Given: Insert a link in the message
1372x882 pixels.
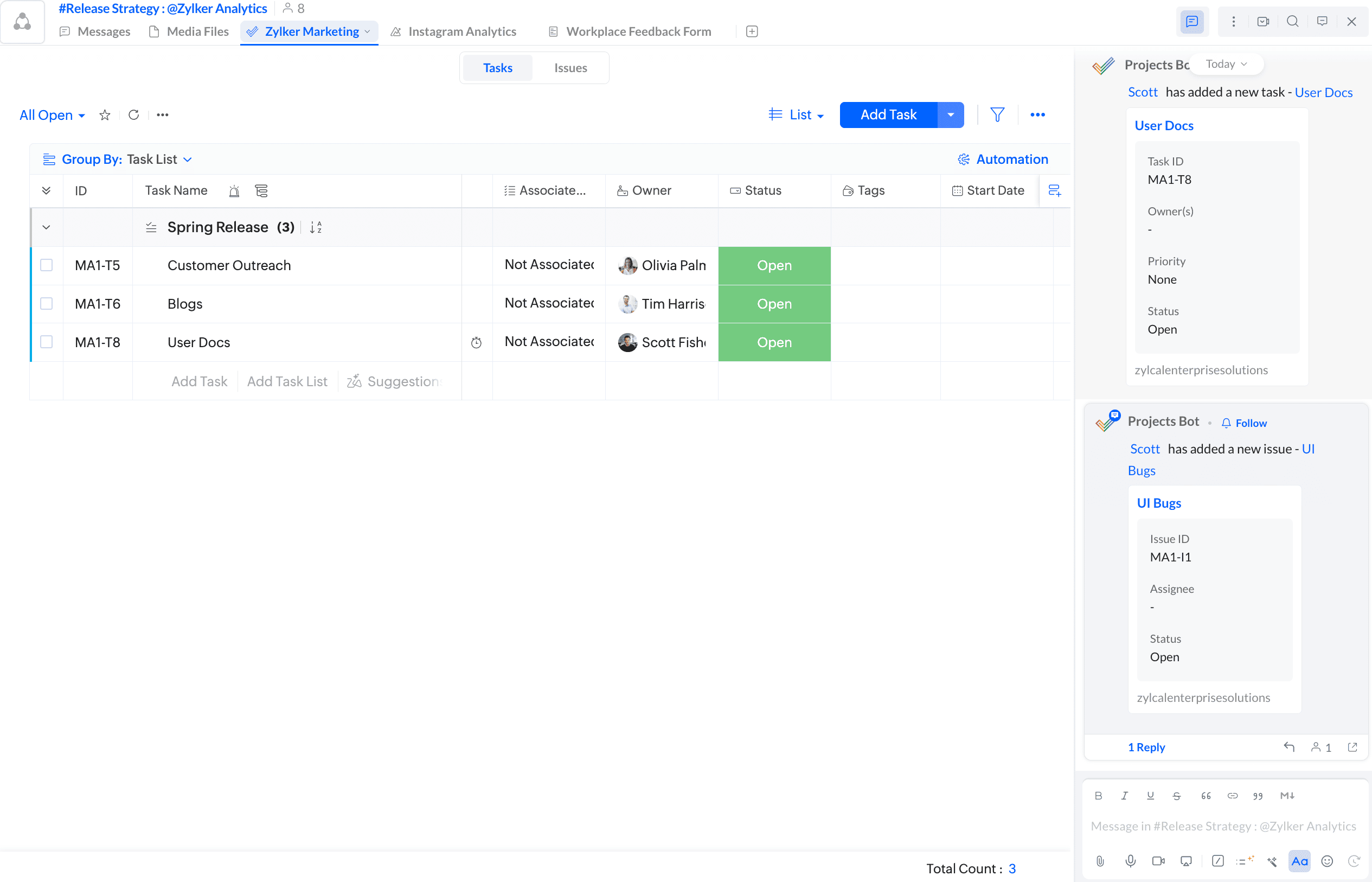Looking at the screenshot, I should point(1232,796).
